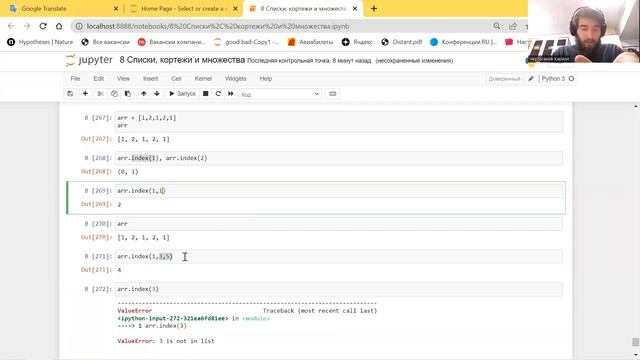Close the Home Page tab

(235, 9)
